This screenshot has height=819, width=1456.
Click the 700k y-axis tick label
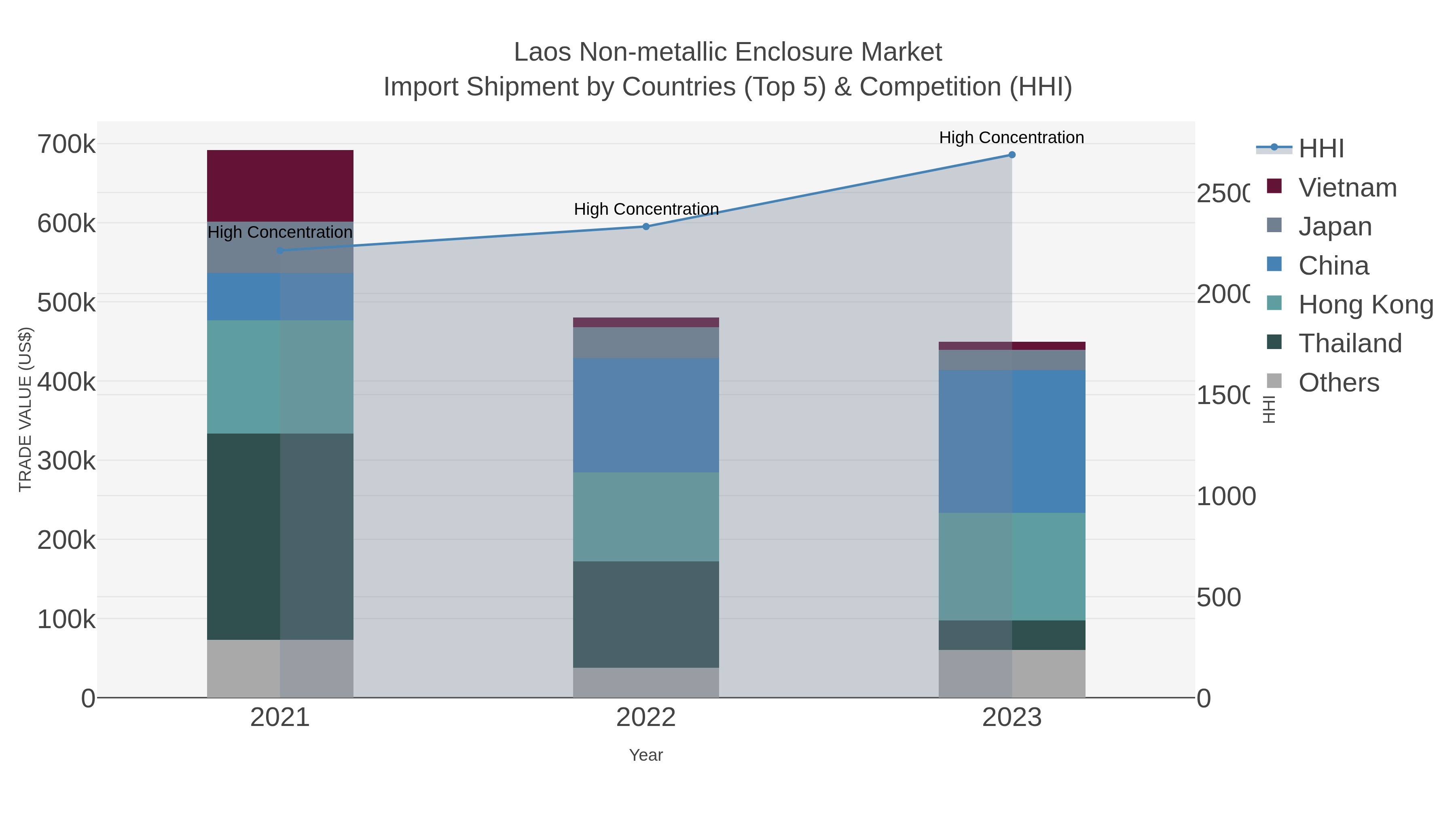click(x=67, y=144)
